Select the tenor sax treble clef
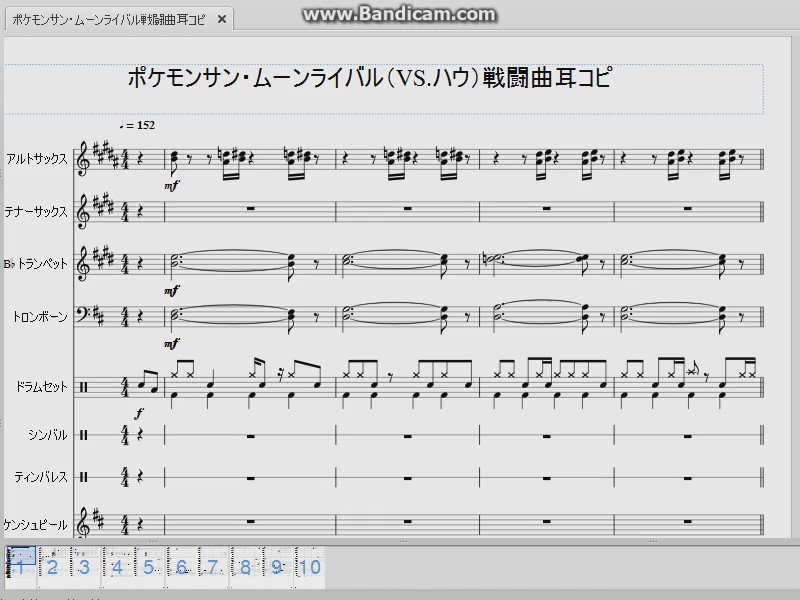 click(83, 212)
